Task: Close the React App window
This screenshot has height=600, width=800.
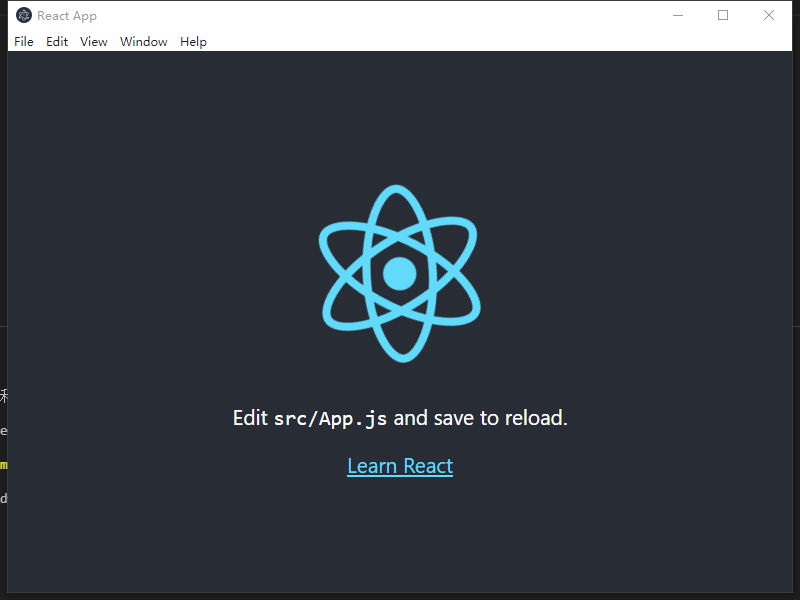Action: click(769, 15)
